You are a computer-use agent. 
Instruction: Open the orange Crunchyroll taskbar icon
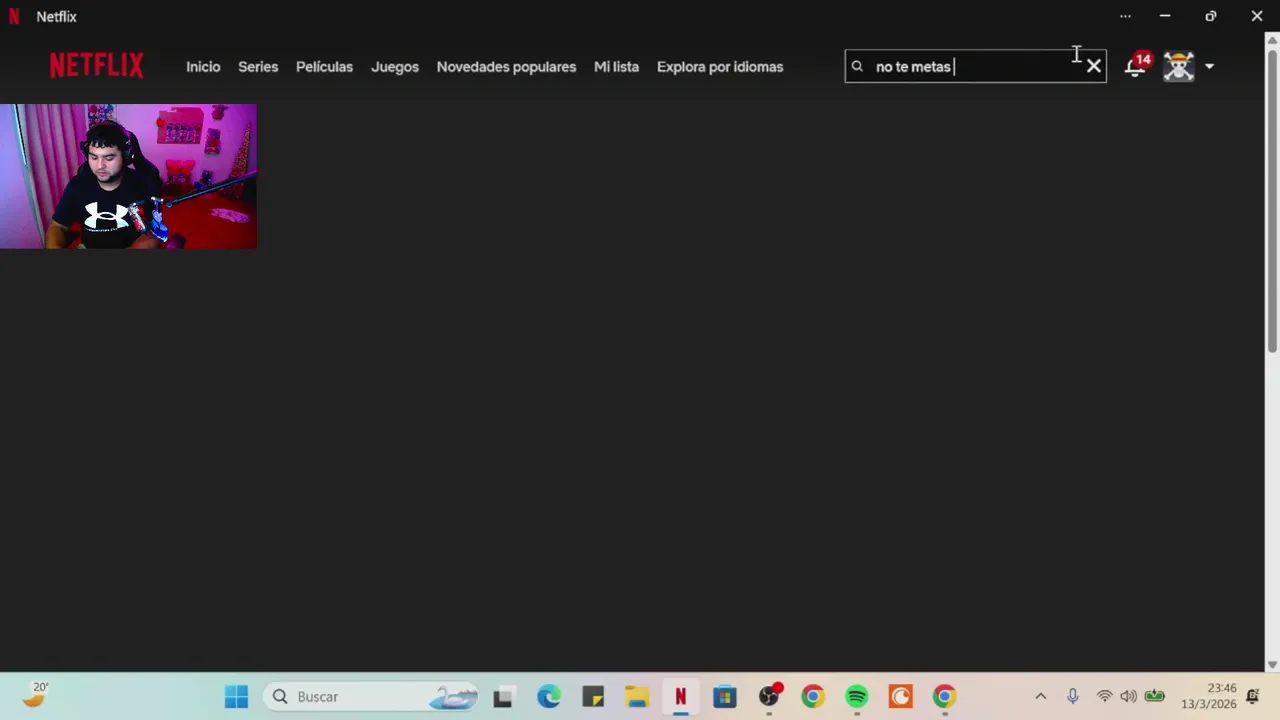point(901,697)
